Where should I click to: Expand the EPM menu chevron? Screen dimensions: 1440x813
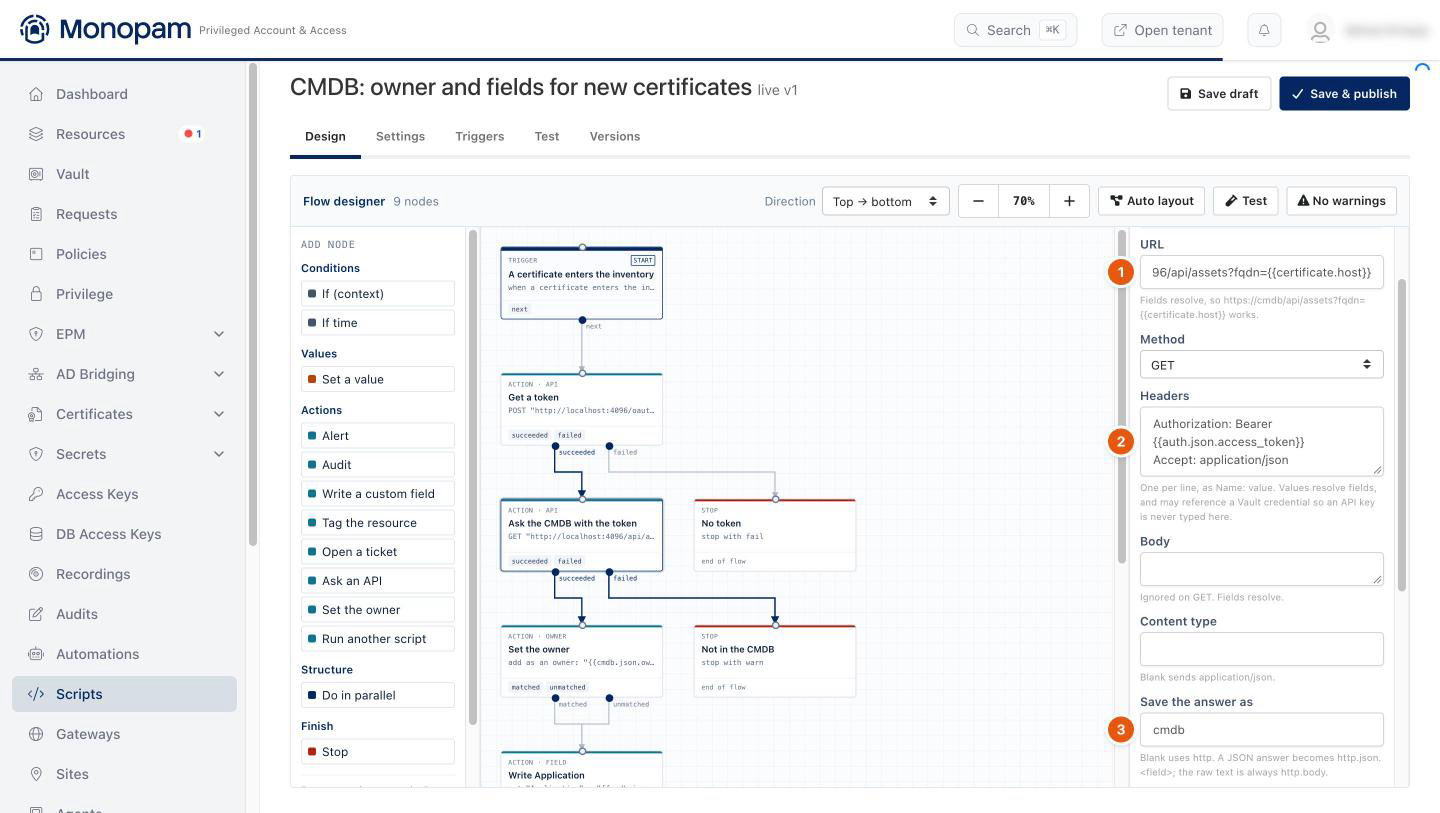[x=219, y=334]
